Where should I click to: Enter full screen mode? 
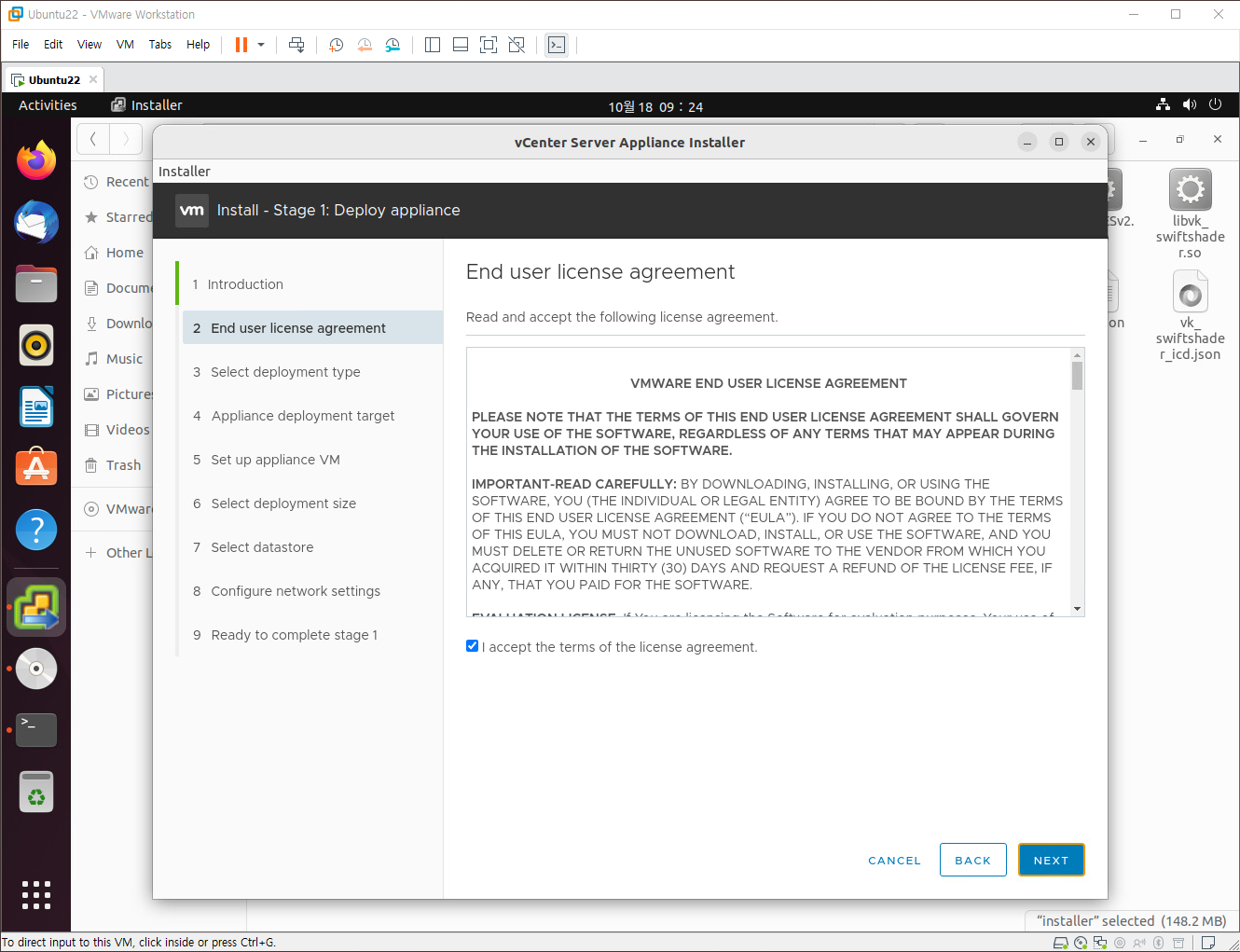489,45
